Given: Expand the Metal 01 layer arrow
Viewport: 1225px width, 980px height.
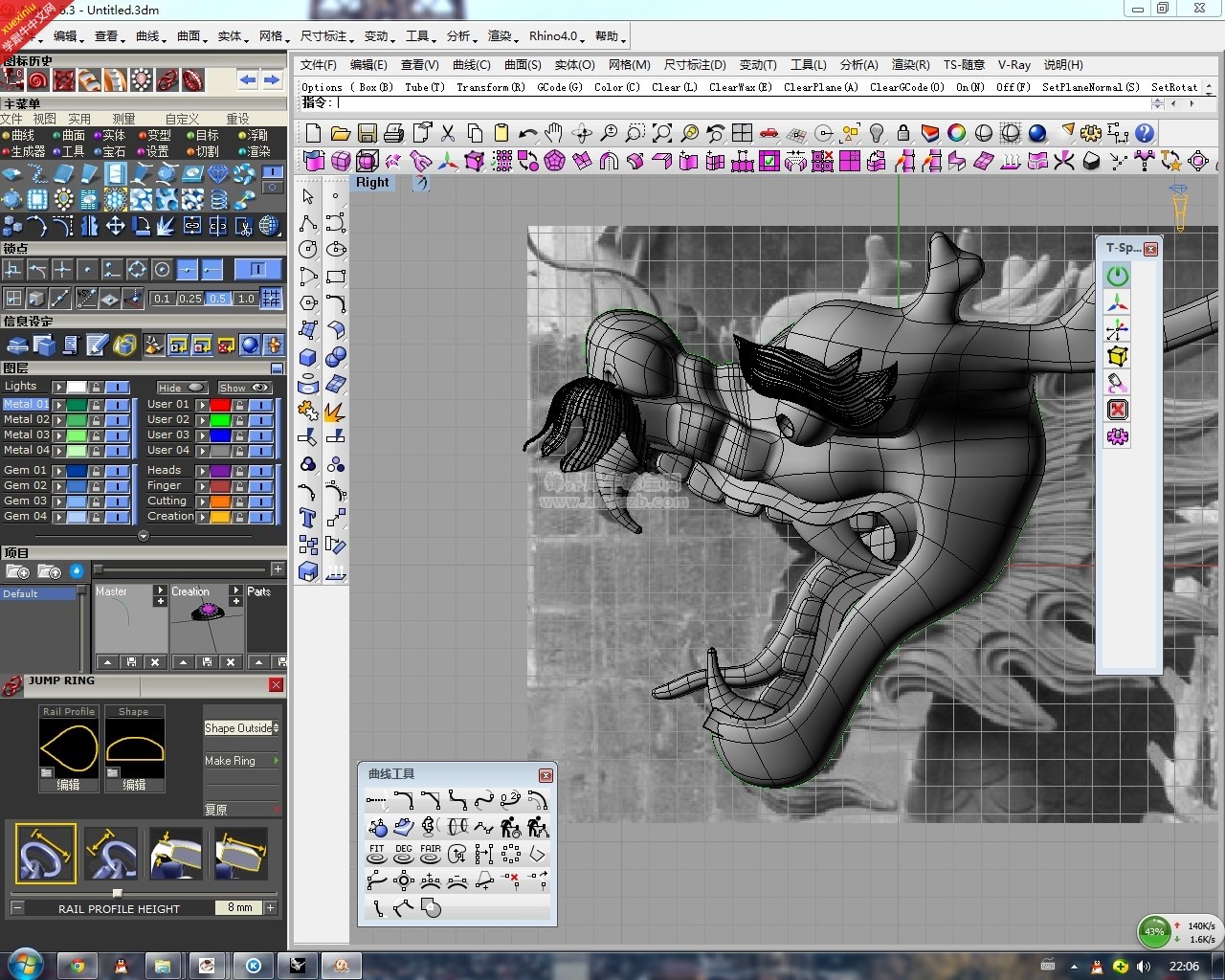Looking at the screenshot, I should tap(58, 405).
